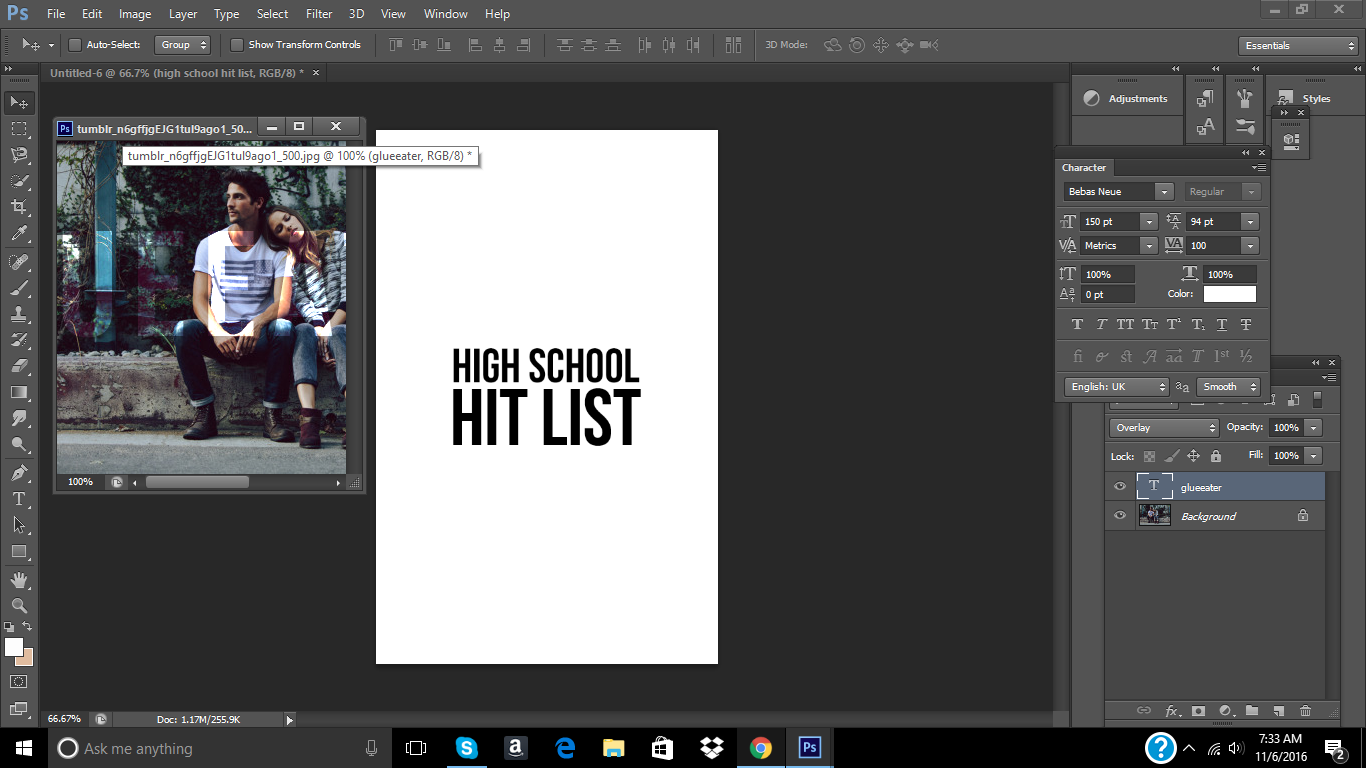1366x768 pixels.
Task: Open the 94 pt leading dropdown
Action: 1250,222
